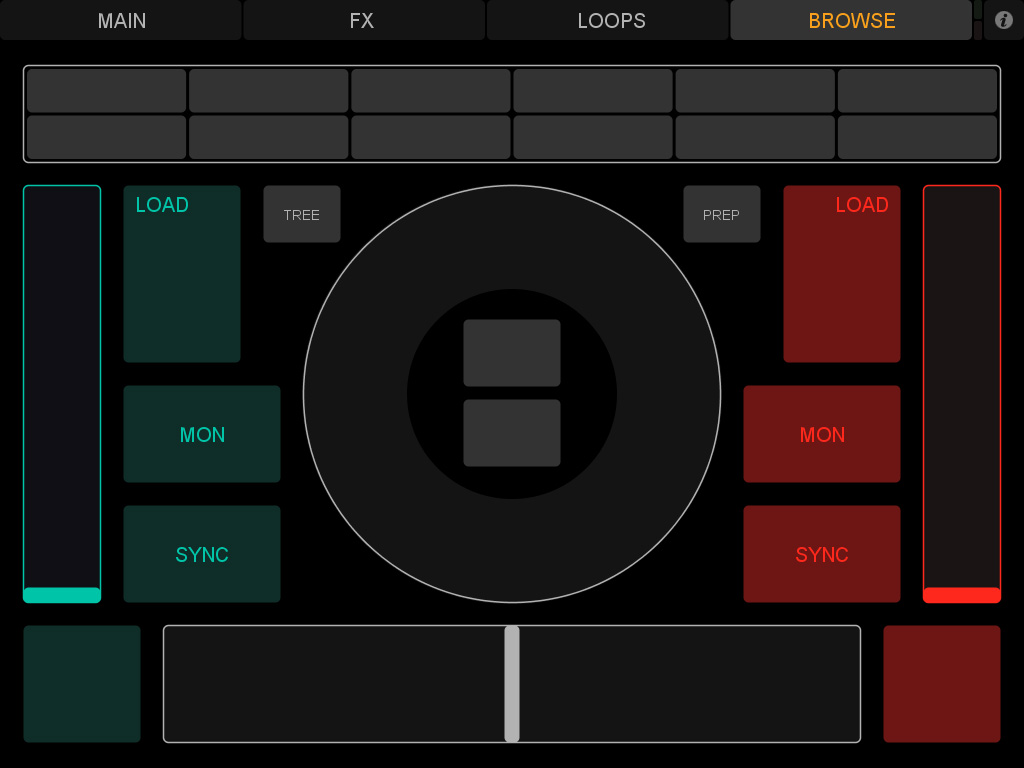Tap the unlabeled teal pad at the bottom-left
This screenshot has width=1024, height=768.
click(82, 684)
